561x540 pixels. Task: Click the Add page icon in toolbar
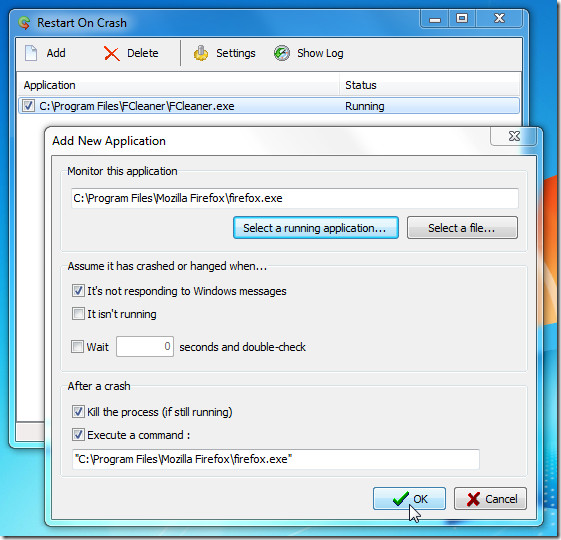coord(31,53)
